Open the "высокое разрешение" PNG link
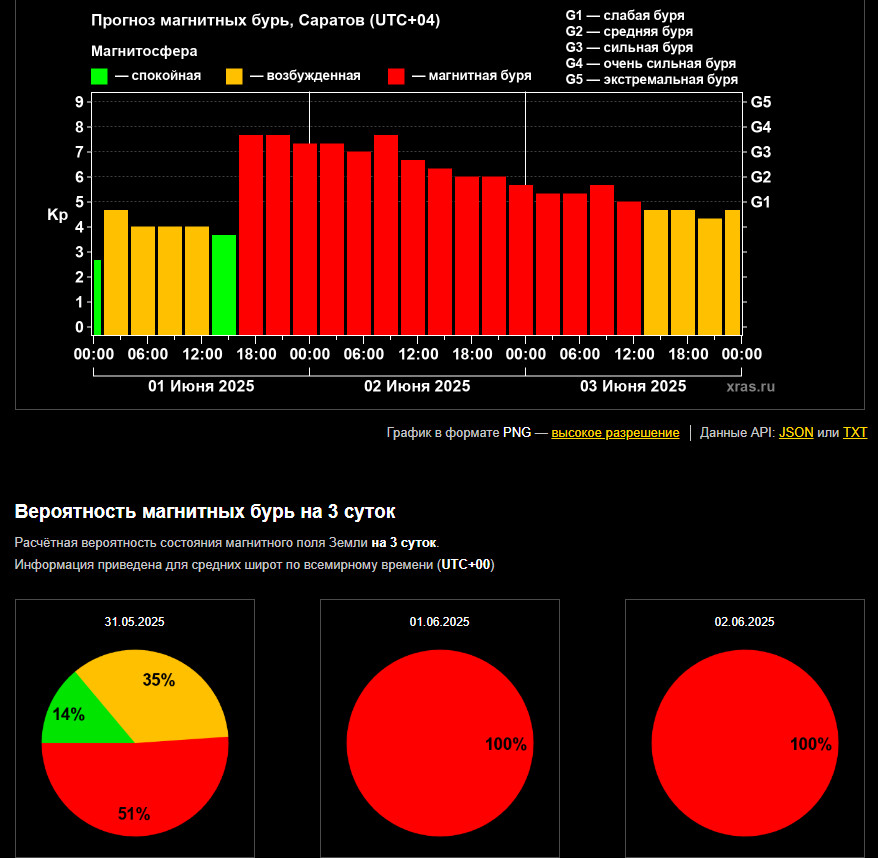The image size is (878, 858). [615, 433]
